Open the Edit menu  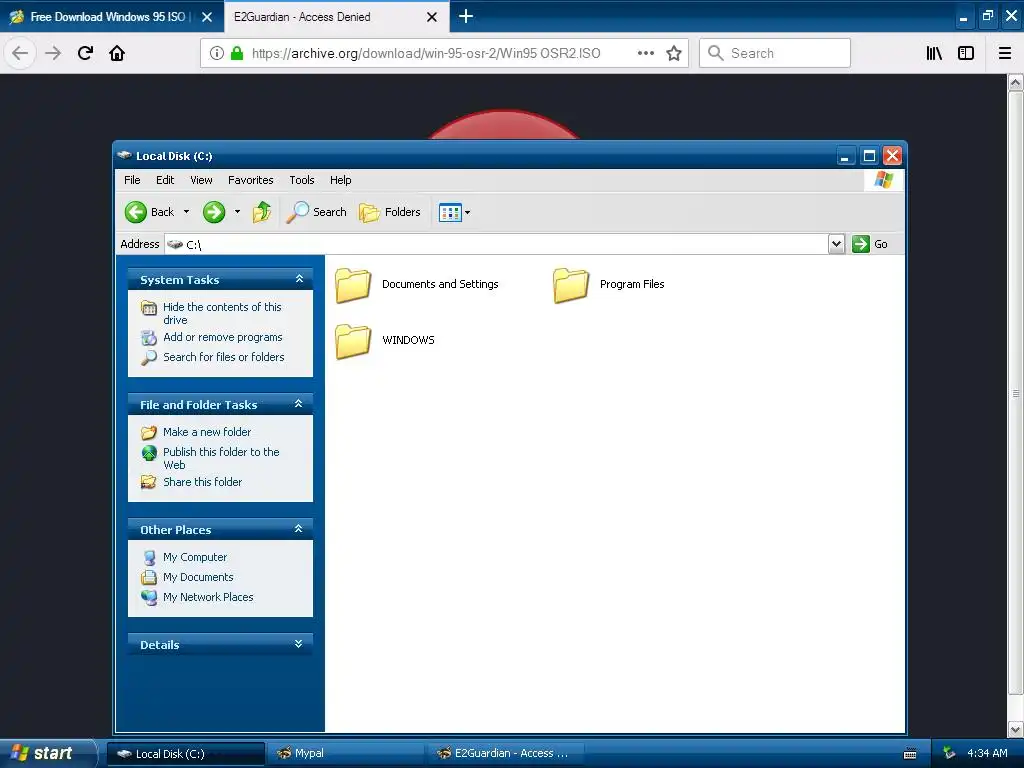click(165, 180)
